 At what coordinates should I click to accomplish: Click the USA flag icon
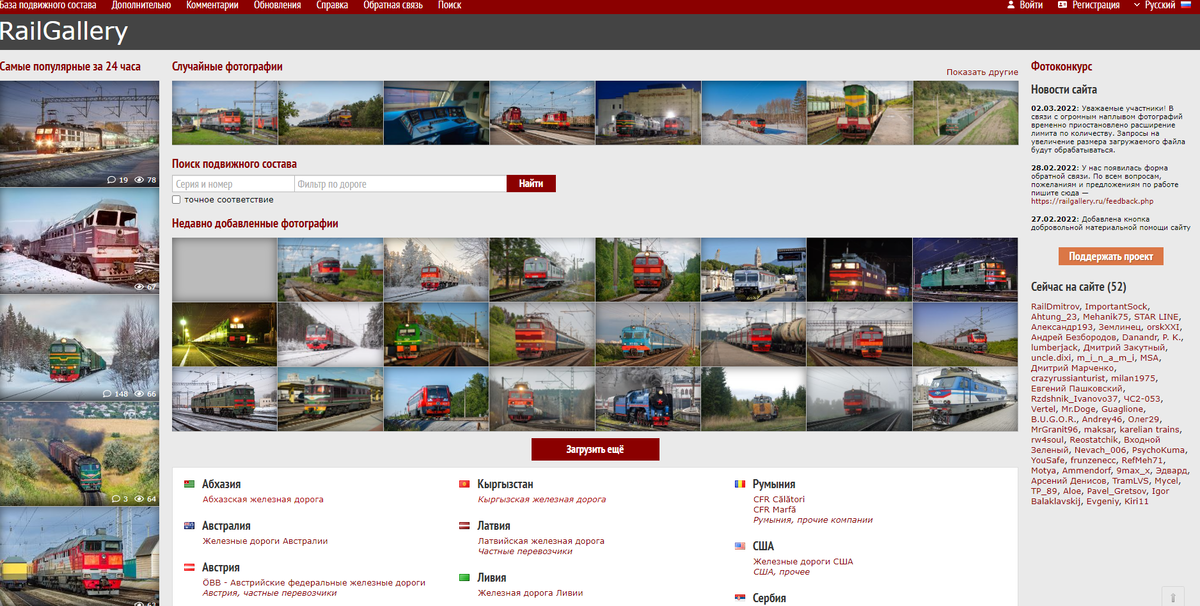(740, 547)
